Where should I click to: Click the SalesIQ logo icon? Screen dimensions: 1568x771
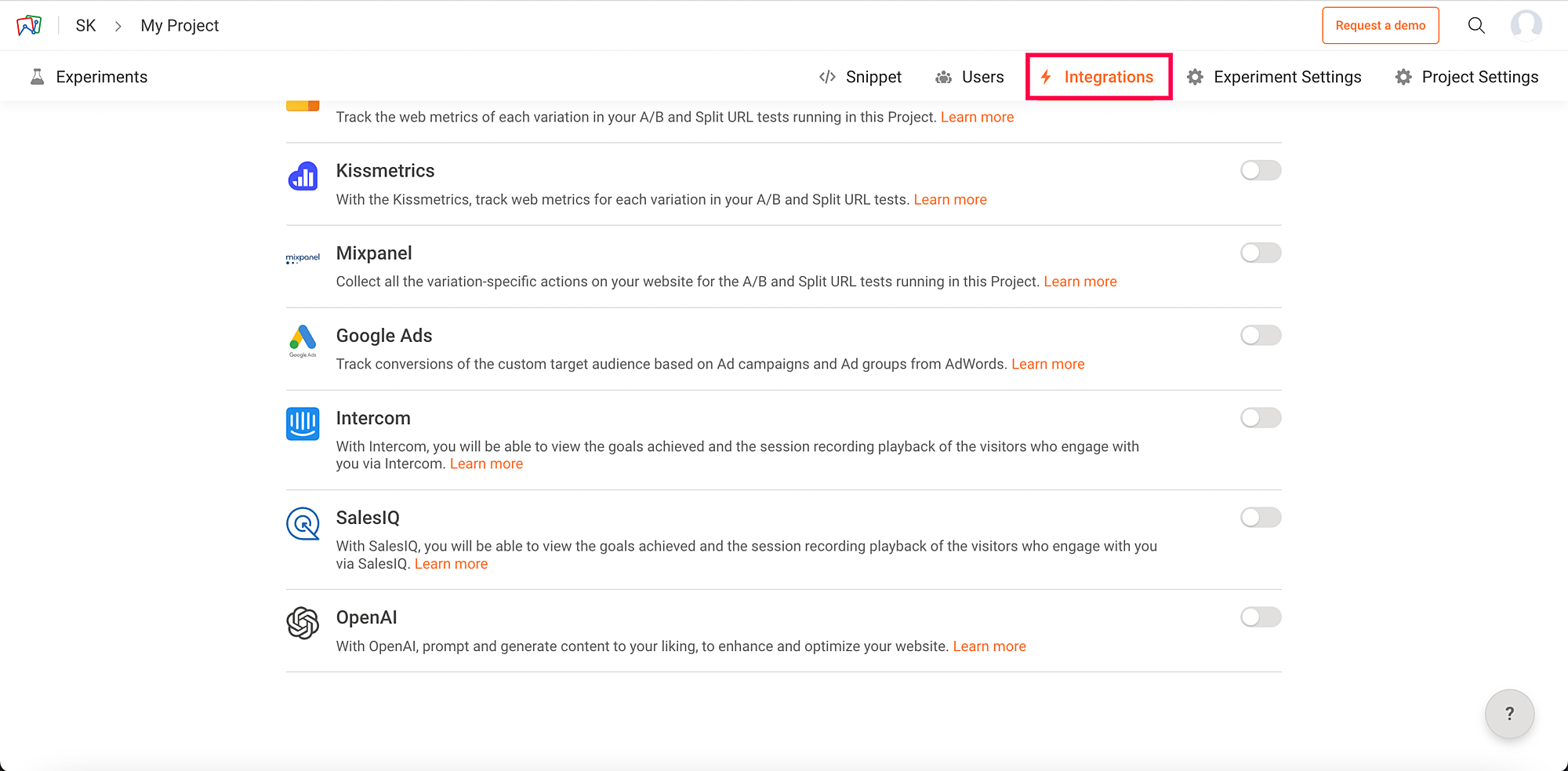[x=303, y=523]
